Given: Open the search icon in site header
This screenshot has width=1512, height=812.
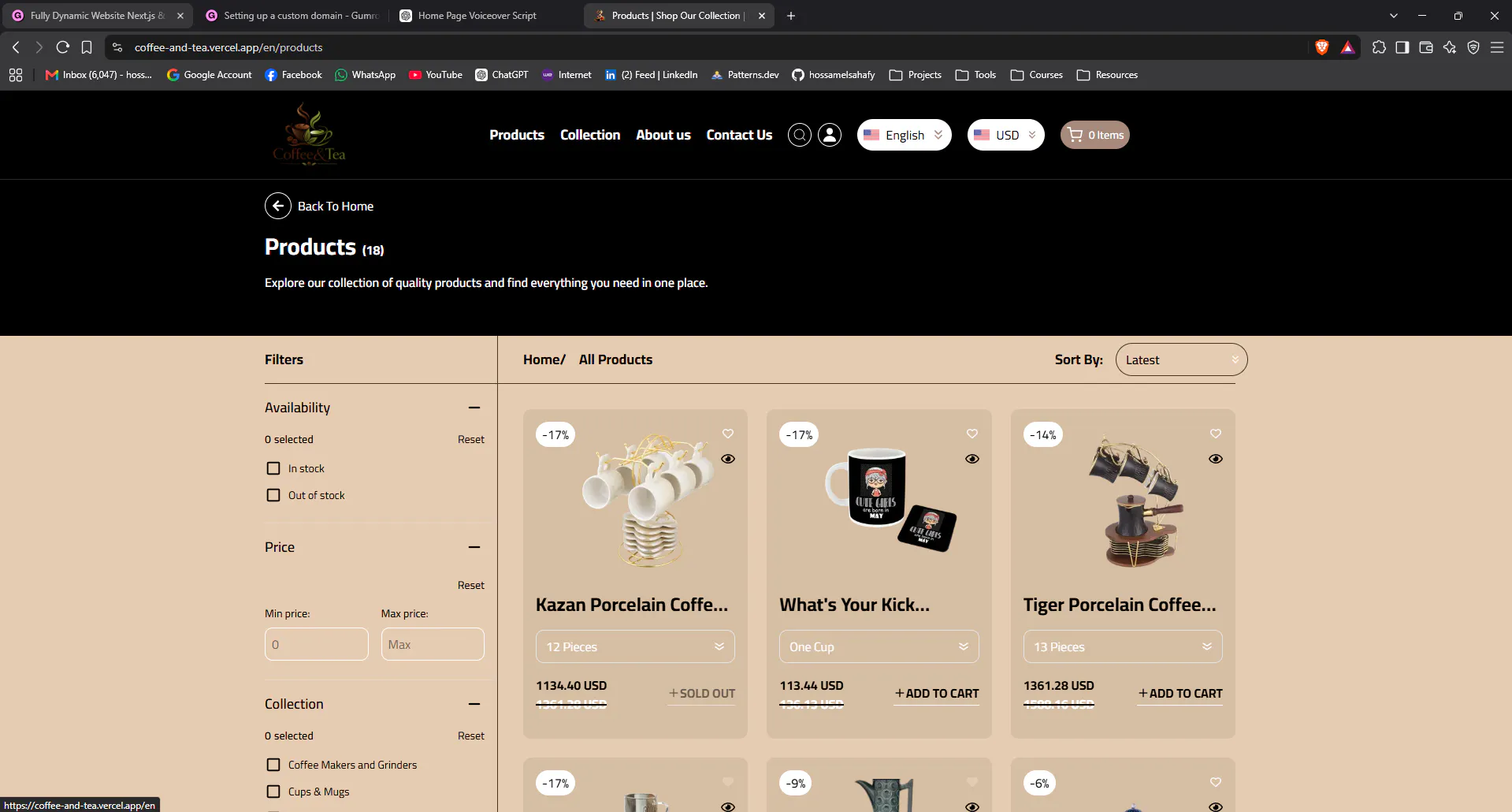Looking at the screenshot, I should (799, 135).
